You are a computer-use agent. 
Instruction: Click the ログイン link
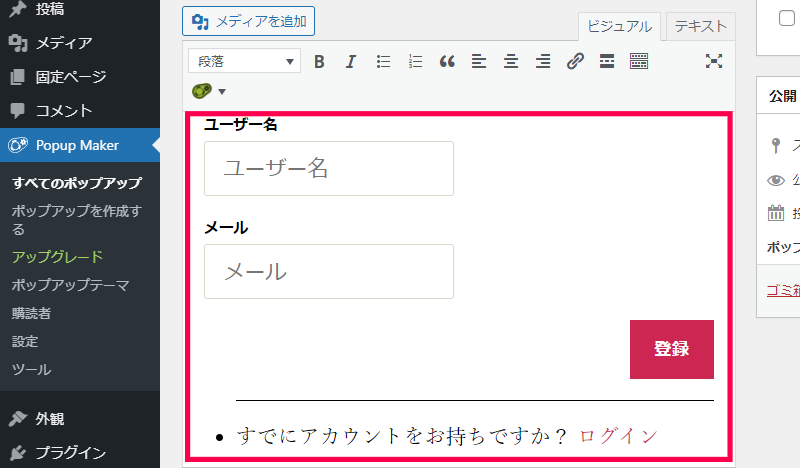click(618, 436)
